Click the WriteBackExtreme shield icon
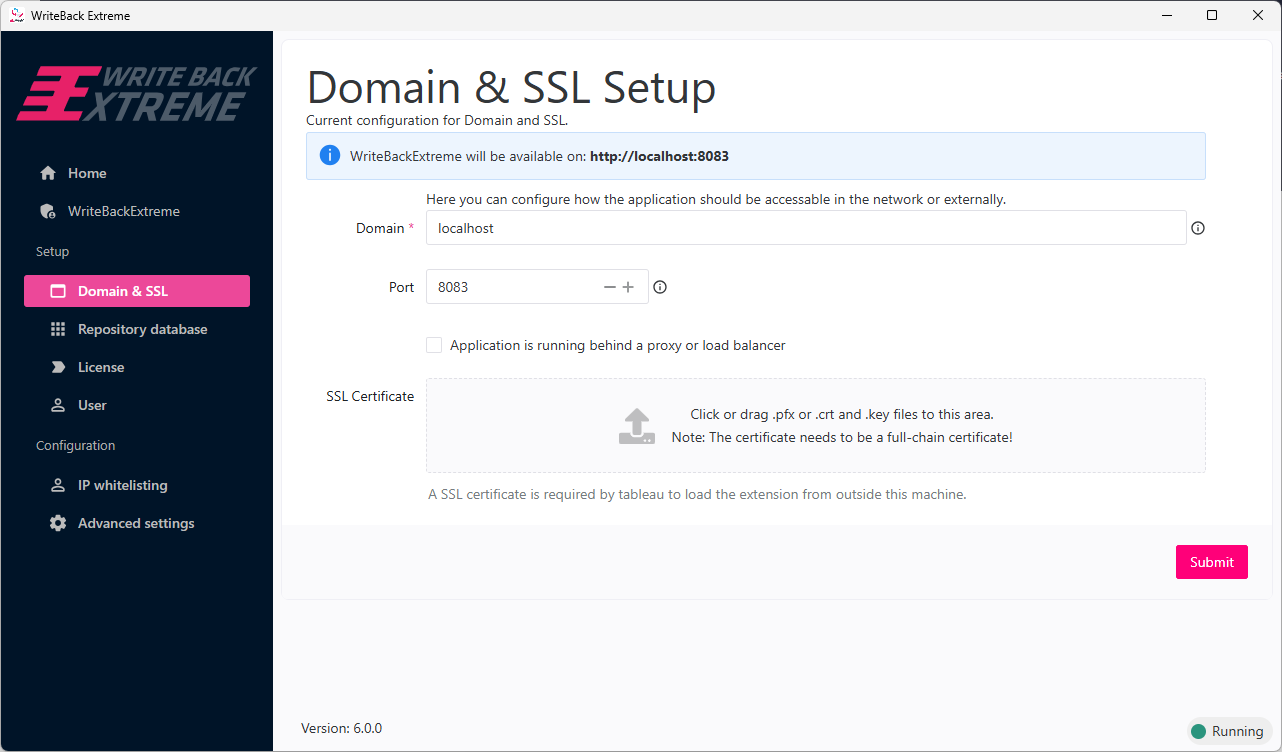Screen dimensions: 1282x752 (x=48, y=211)
